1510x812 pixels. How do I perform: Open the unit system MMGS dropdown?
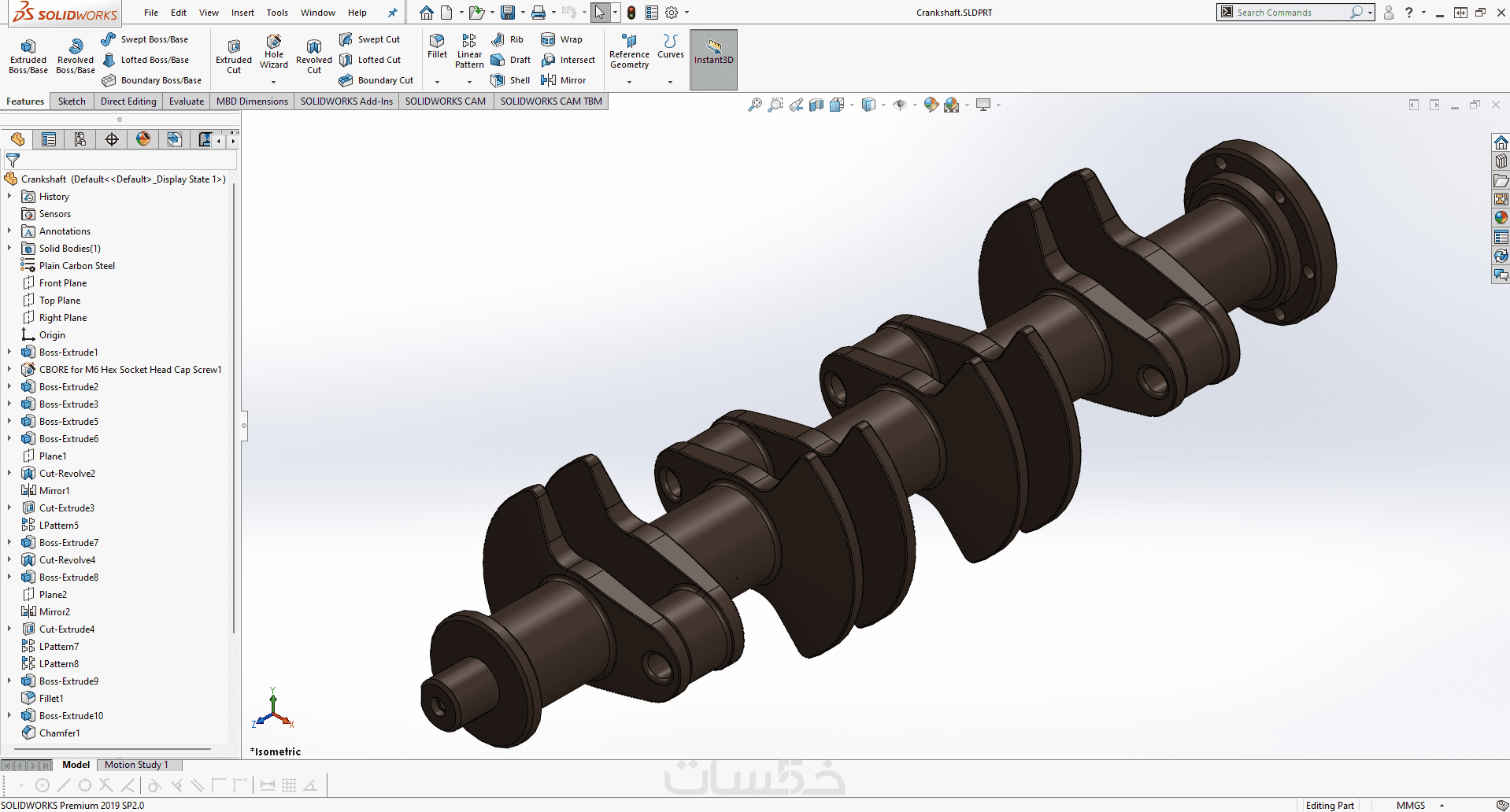point(1442,806)
